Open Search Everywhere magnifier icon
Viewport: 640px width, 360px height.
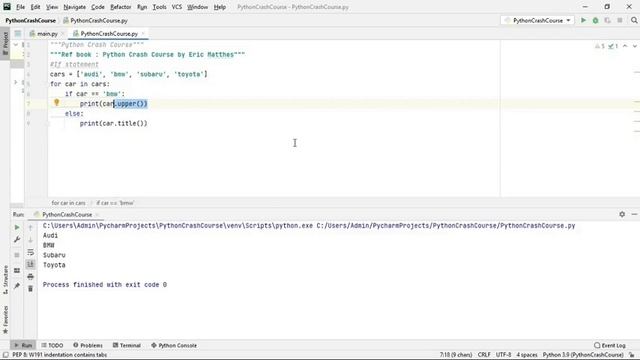click(634, 20)
